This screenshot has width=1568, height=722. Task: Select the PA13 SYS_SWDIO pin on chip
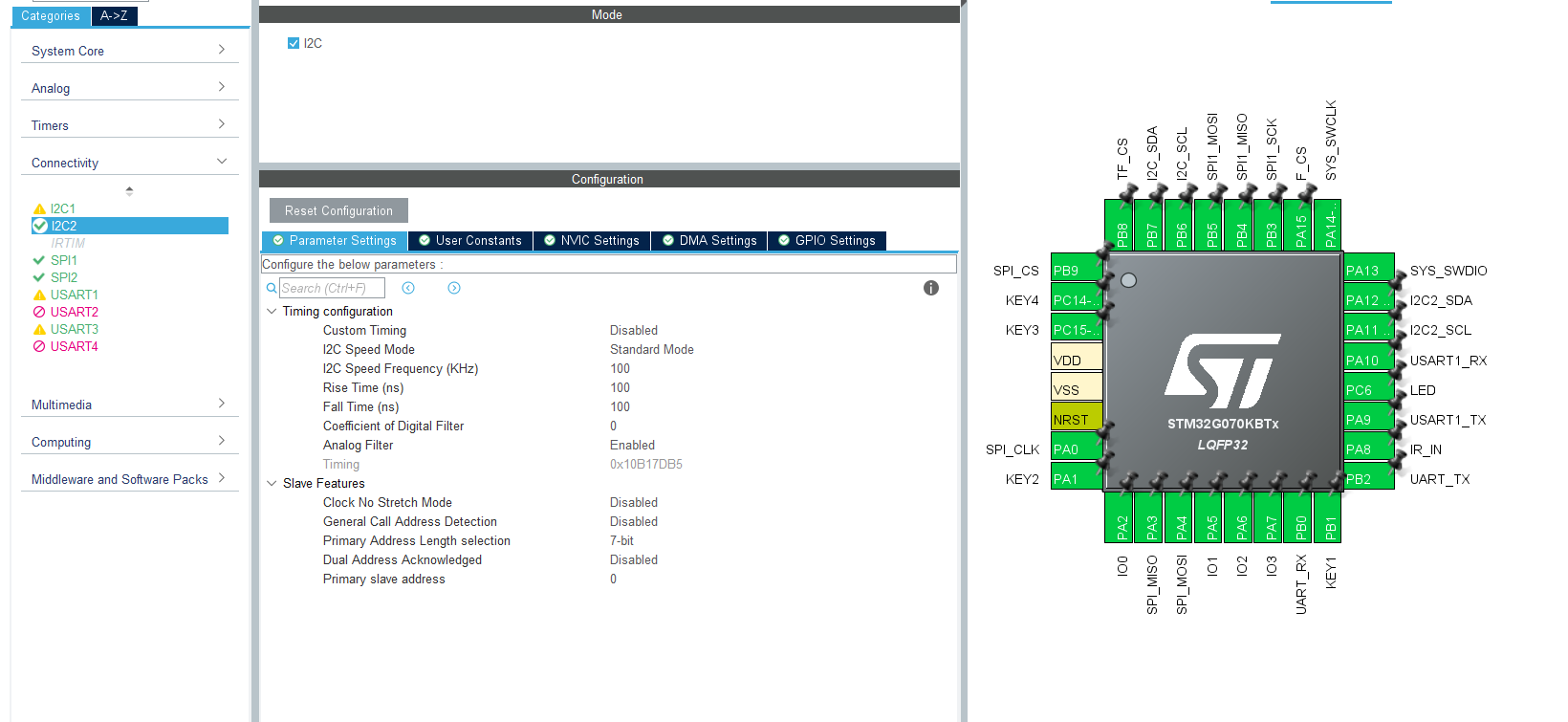(x=1368, y=271)
